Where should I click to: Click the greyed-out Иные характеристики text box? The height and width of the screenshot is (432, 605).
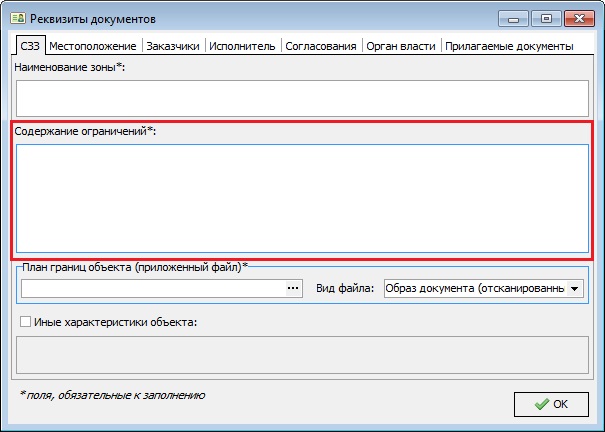pos(302,355)
